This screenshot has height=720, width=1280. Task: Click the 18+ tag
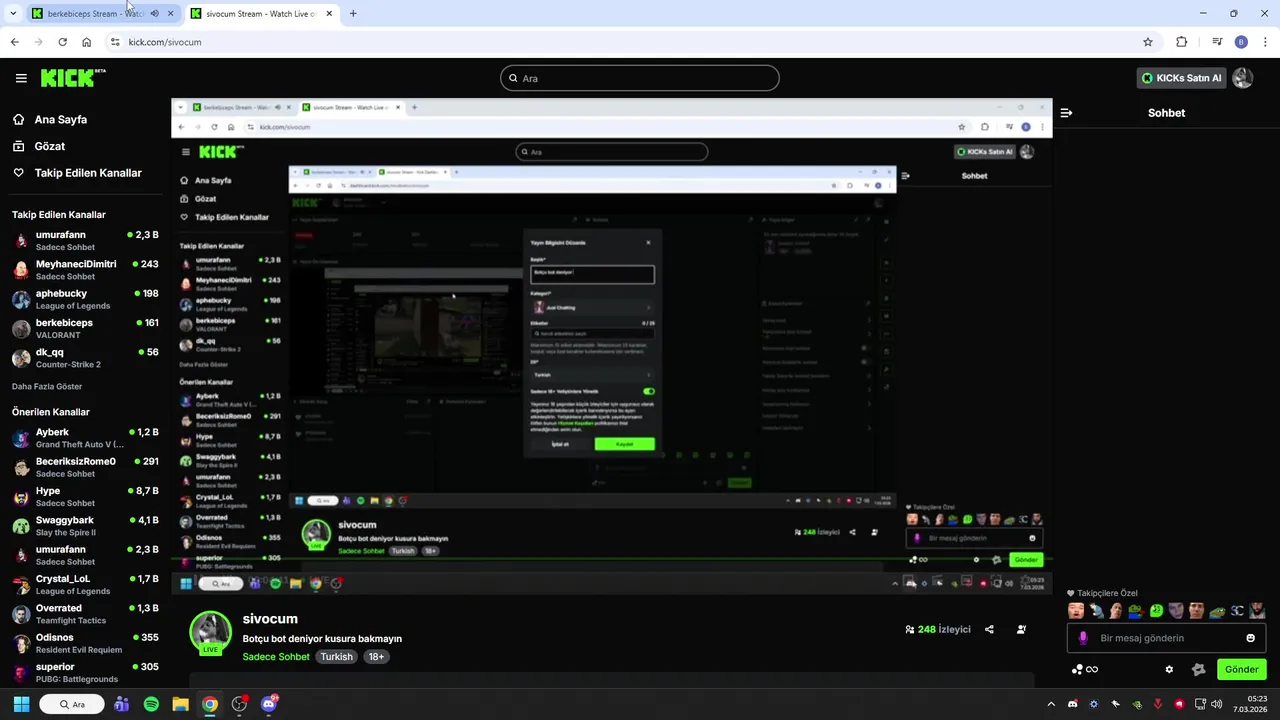click(x=376, y=657)
